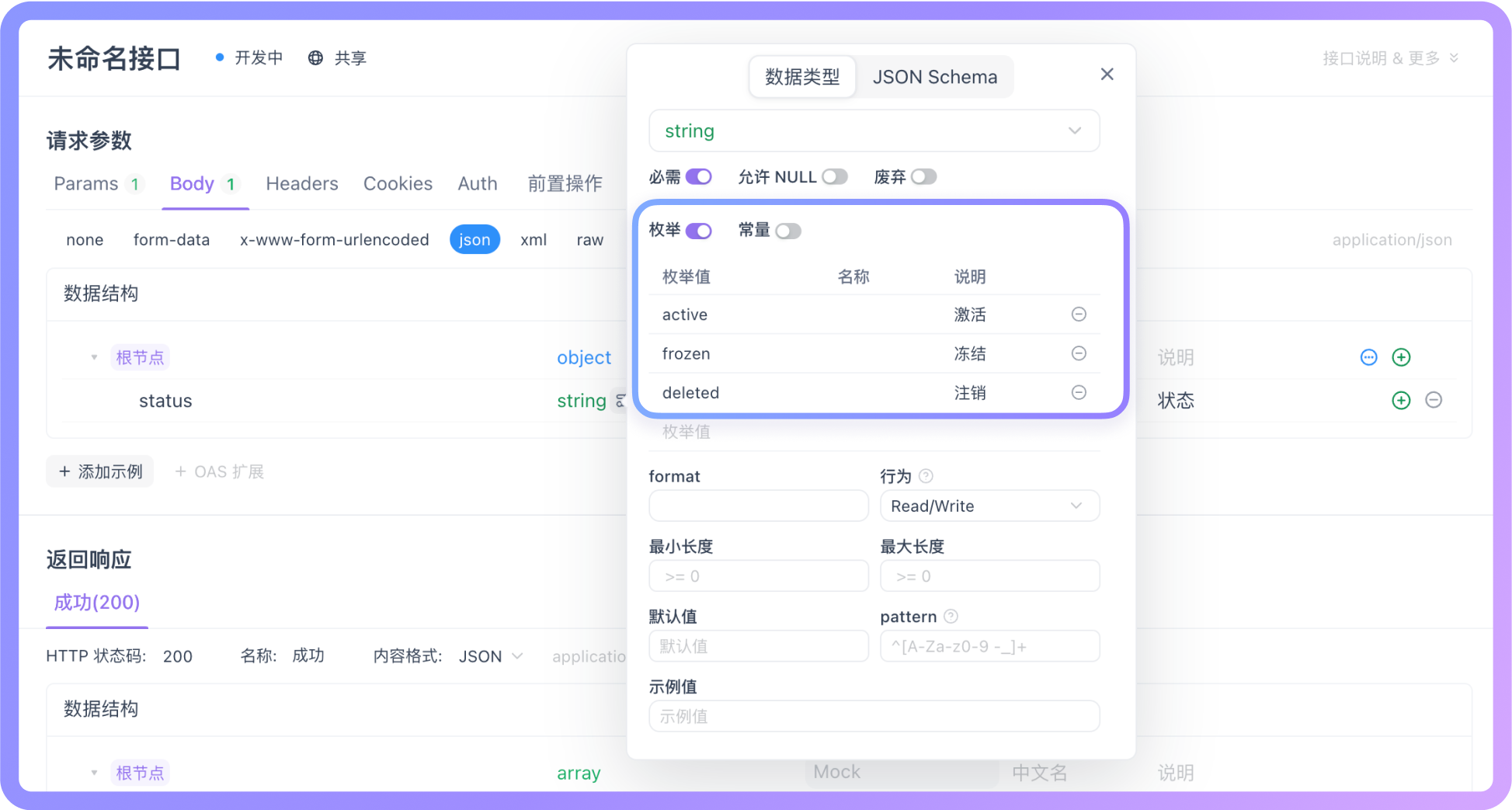Open the 前置操作 tab
This screenshot has height=810, width=1512.
pyautogui.click(x=565, y=184)
